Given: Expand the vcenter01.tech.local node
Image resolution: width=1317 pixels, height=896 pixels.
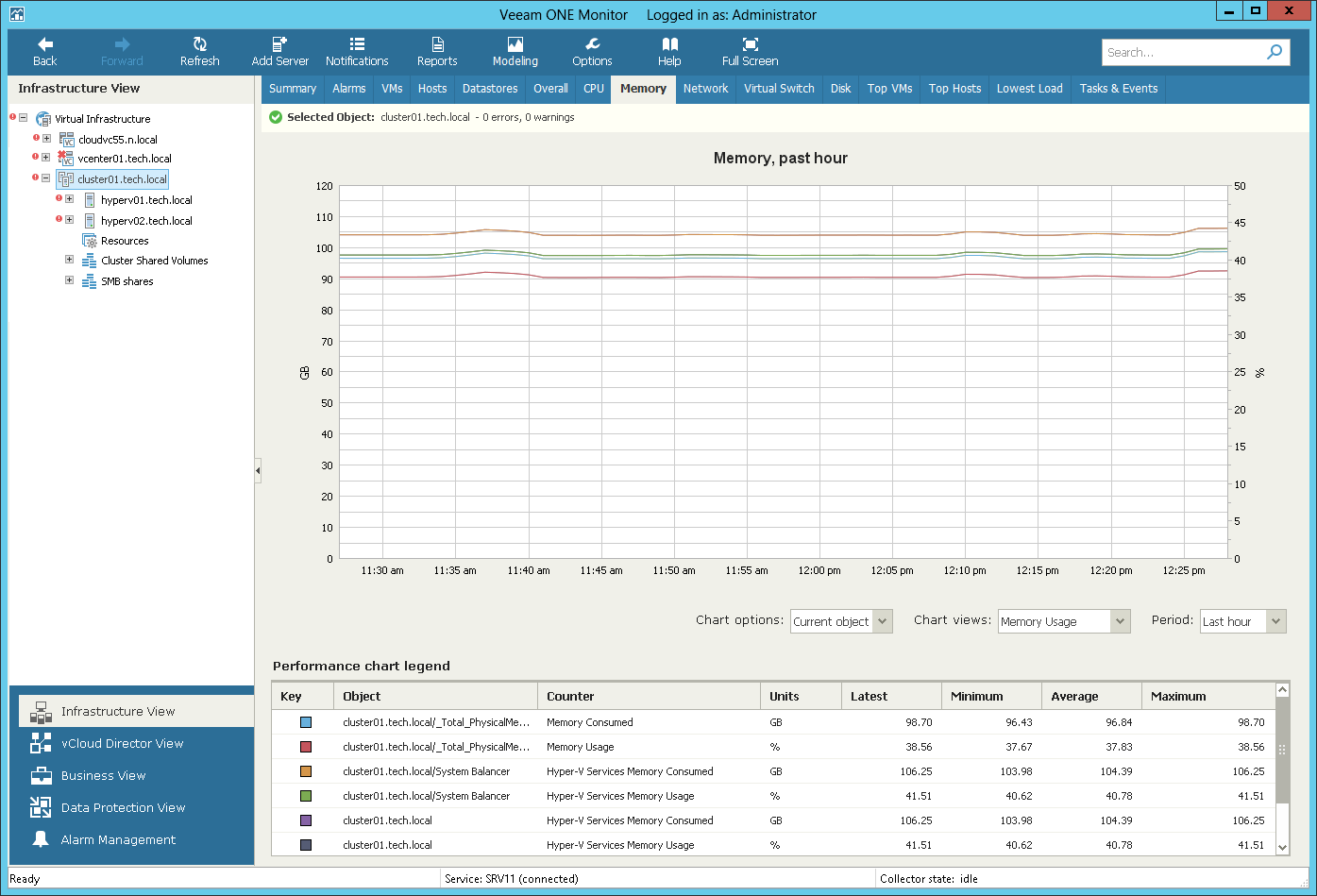Looking at the screenshot, I should [x=45, y=158].
